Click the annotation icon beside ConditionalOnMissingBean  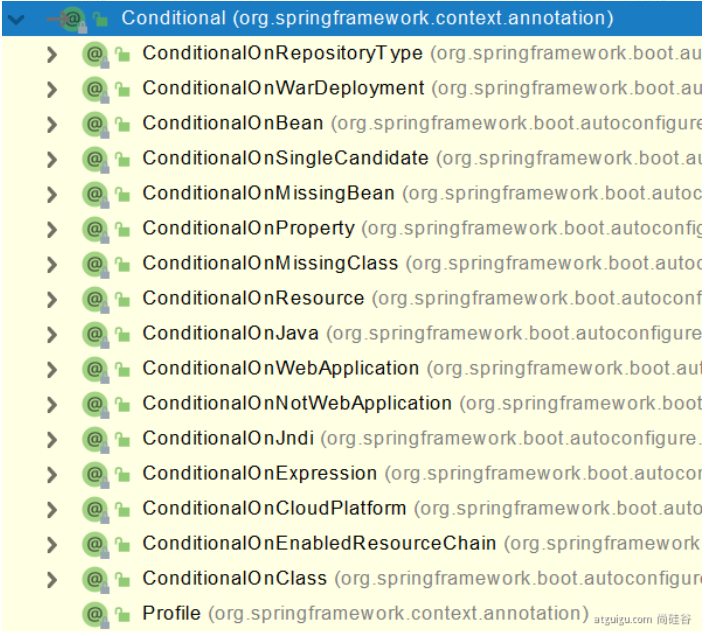(x=95, y=195)
